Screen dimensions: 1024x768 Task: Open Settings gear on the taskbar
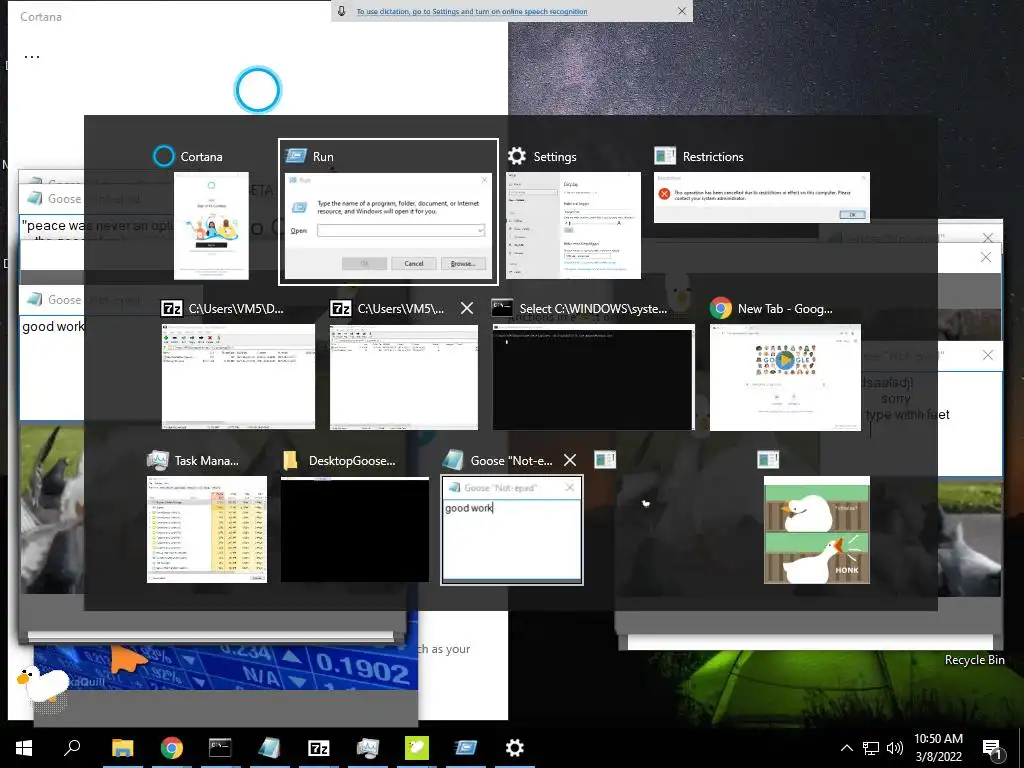(x=515, y=748)
